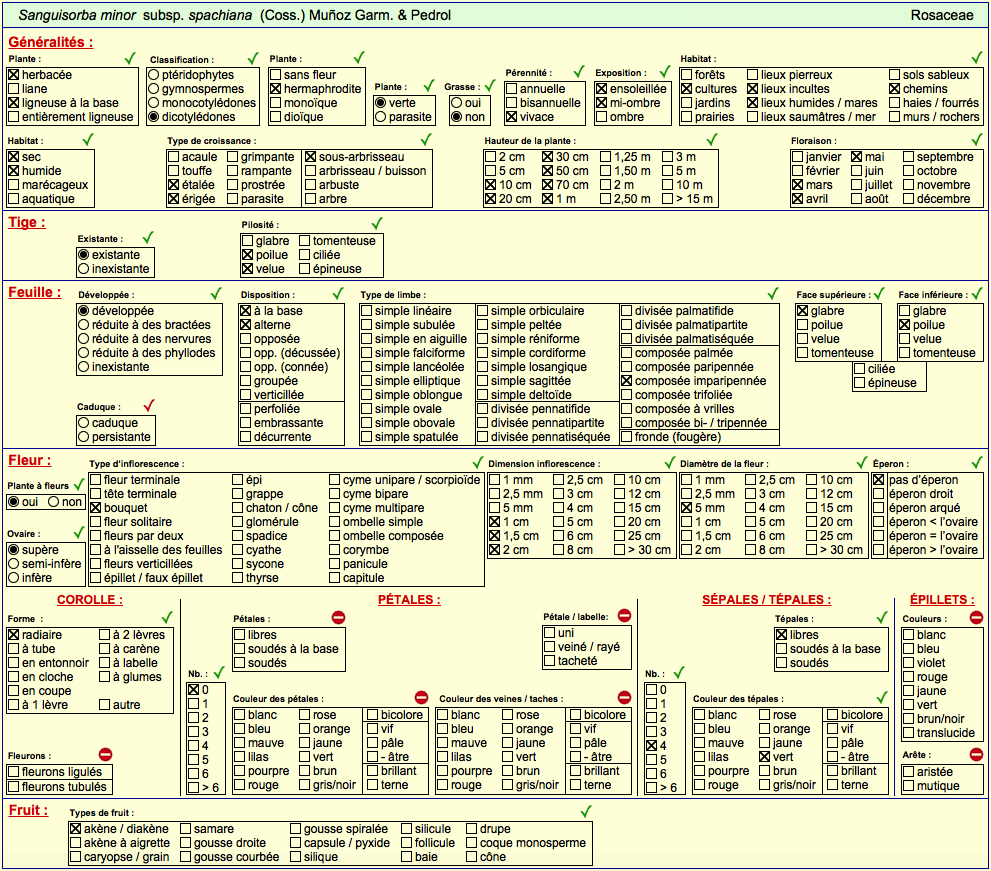The height and width of the screenshot is (871, 991).
Task: Click the checkmark beside Face supérieure
Action: [879, 293]
